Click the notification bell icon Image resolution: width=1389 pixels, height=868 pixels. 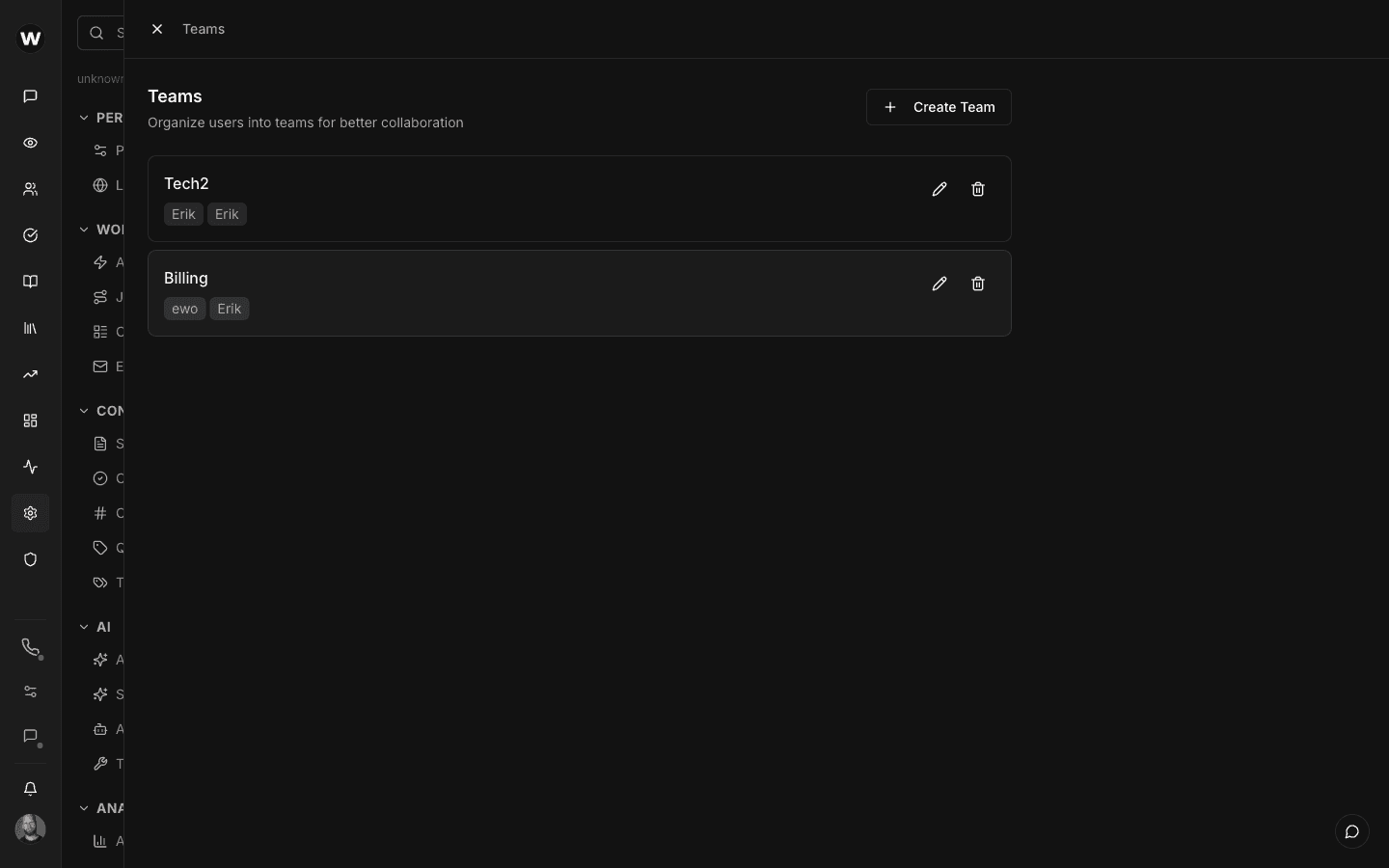point(30,789)
